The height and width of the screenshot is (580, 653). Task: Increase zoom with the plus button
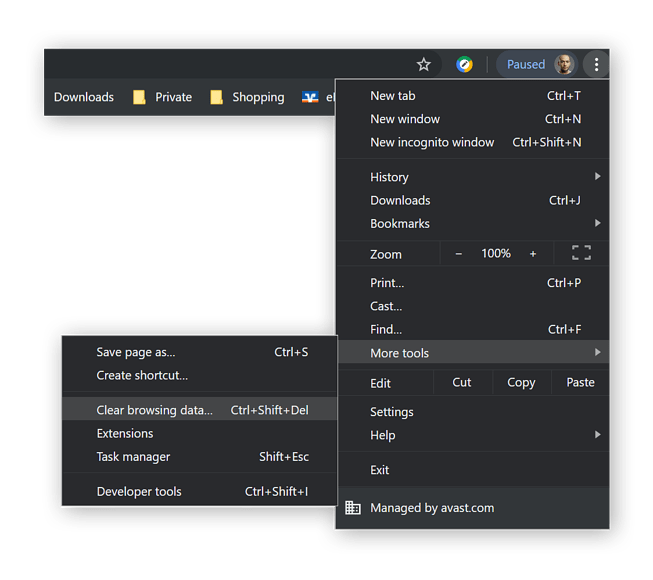pos(532,254)
